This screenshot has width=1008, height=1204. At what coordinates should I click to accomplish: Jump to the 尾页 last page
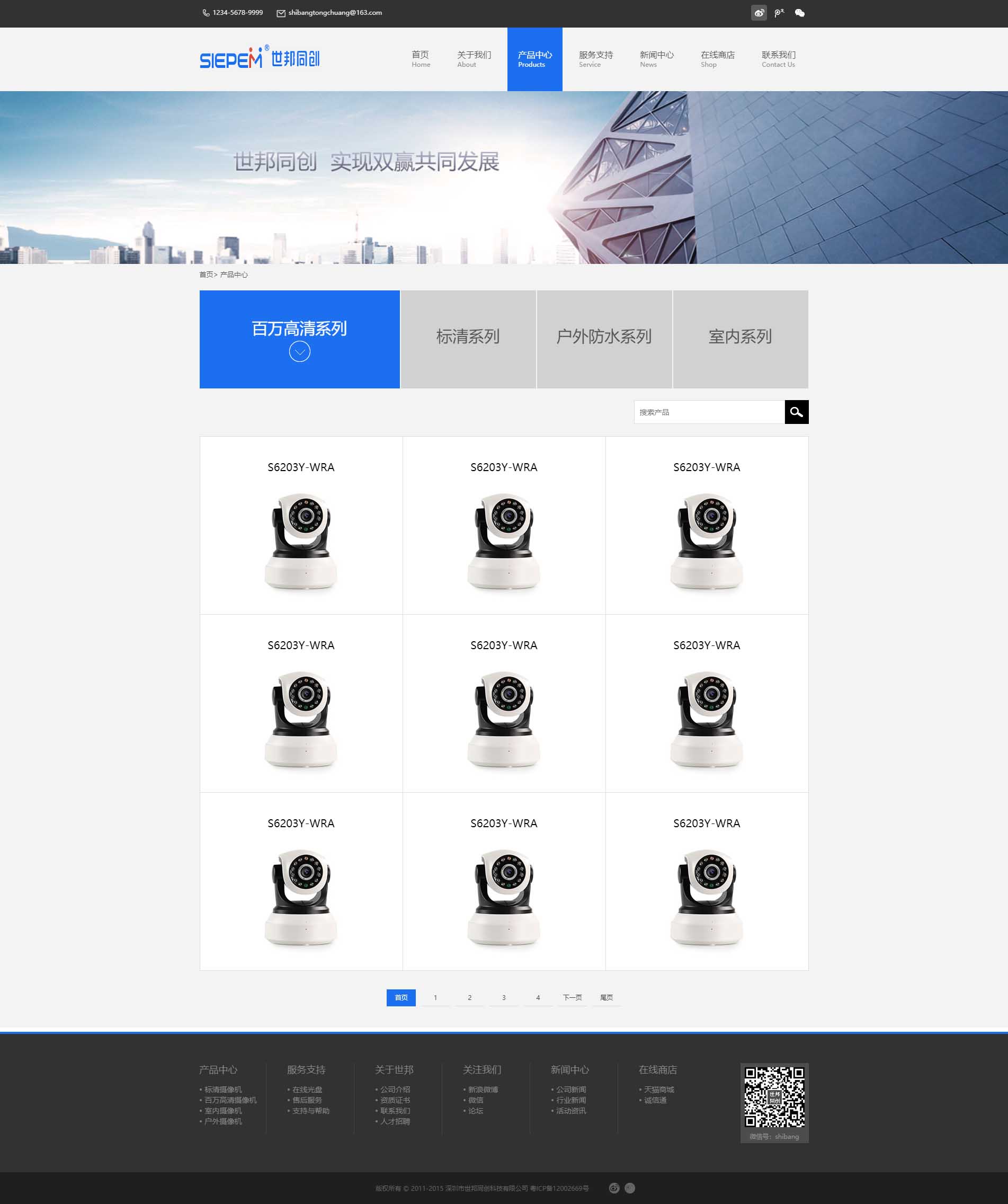click(606, 998)
